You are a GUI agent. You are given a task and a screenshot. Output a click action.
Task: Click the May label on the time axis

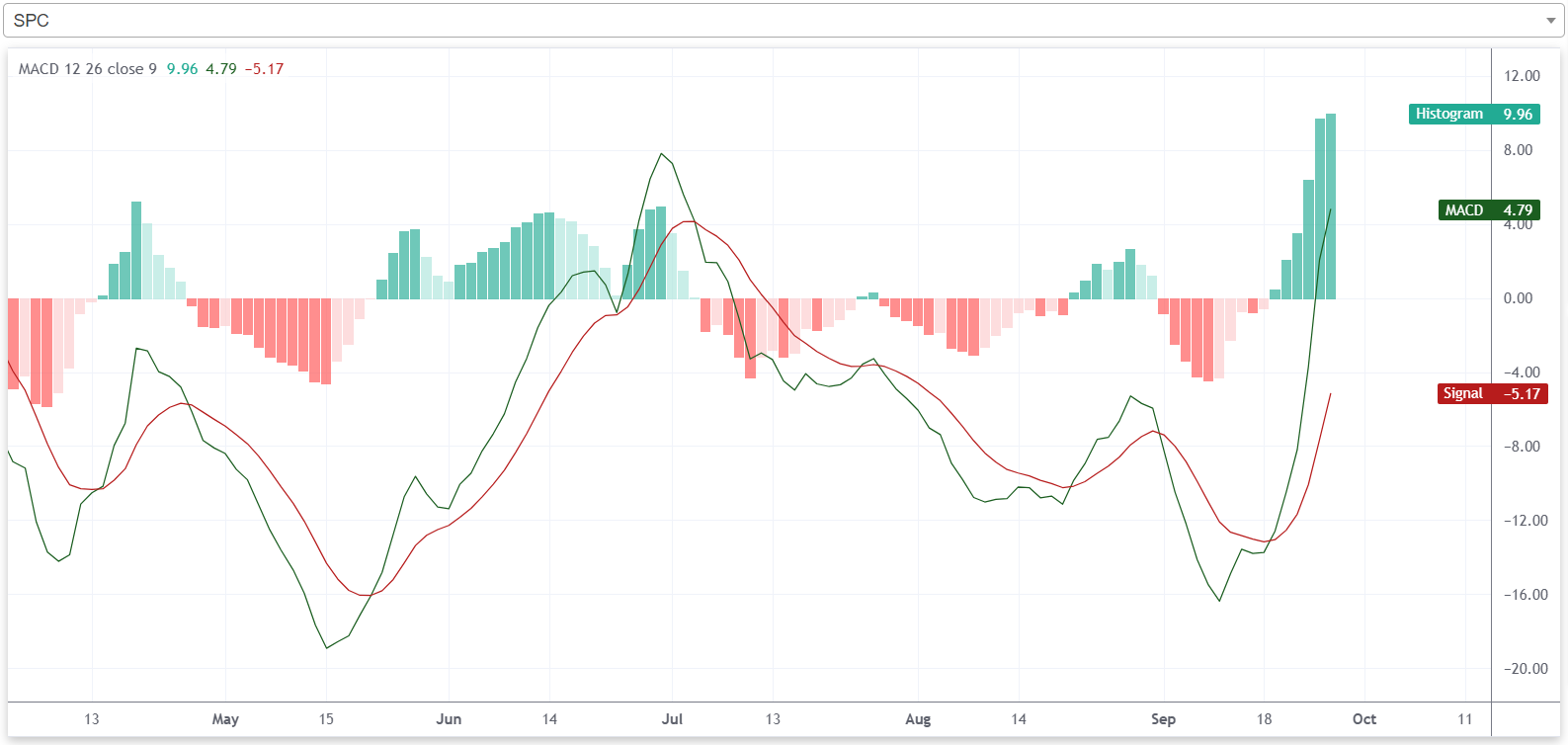[x=225, y=719]
